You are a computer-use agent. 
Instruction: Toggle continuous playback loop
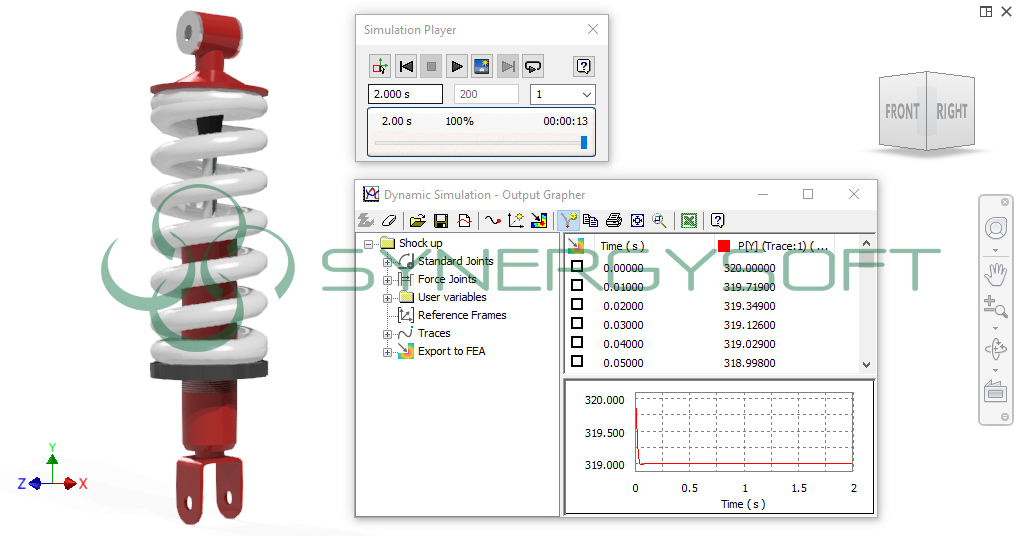point(533,66)
